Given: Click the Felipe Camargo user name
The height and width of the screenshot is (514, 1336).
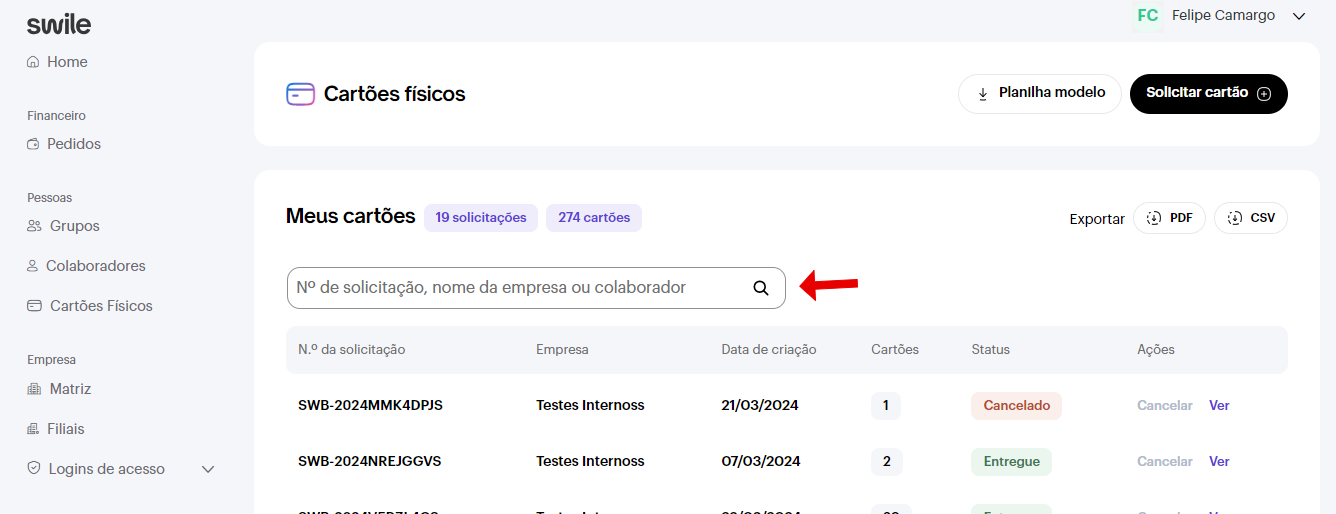Looking at the screenshot, I should [1223, 16].
